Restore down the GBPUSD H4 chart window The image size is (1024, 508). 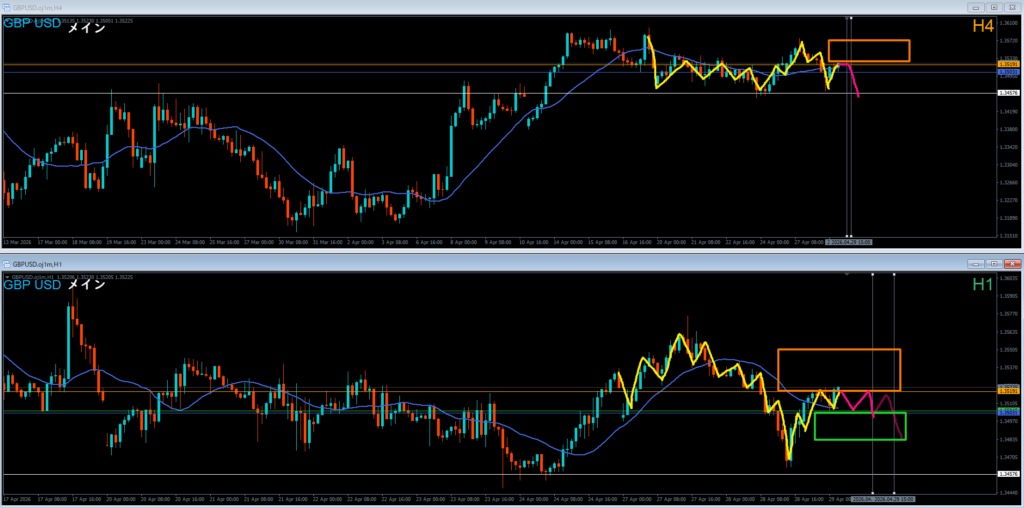click(994, 7)
